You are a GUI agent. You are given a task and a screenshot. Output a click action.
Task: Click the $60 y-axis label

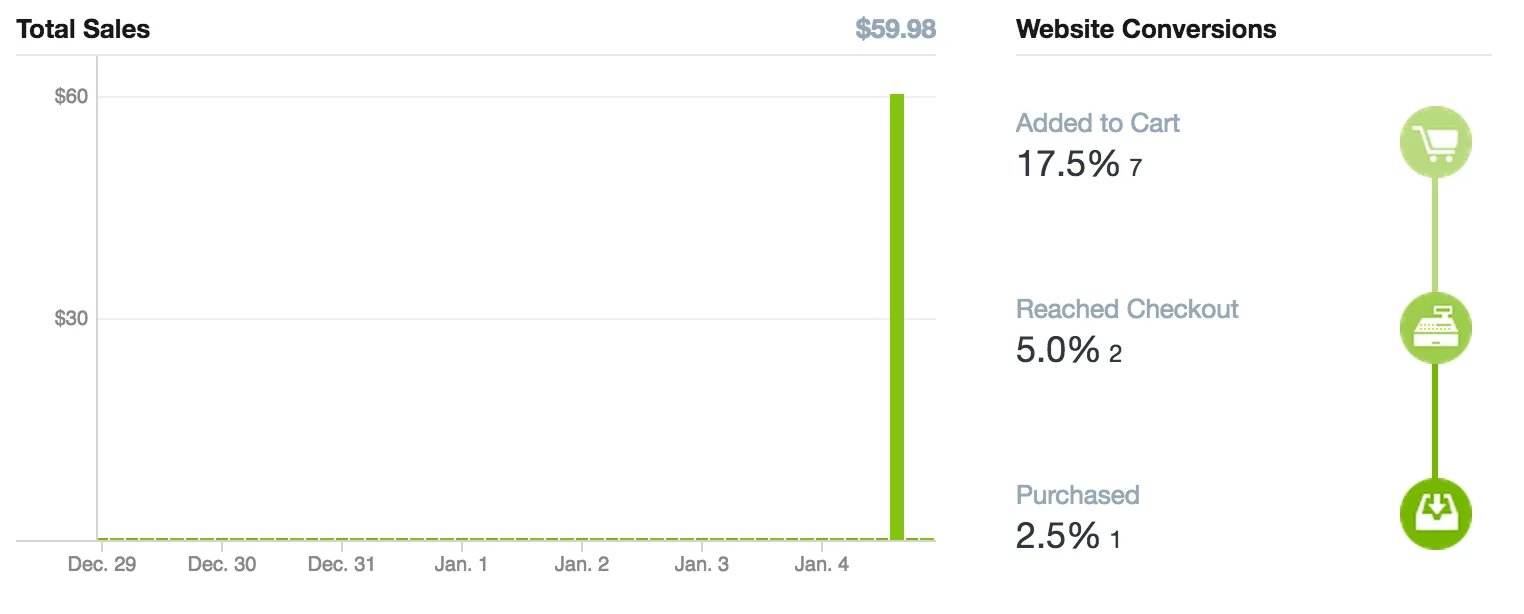point(71,97)
